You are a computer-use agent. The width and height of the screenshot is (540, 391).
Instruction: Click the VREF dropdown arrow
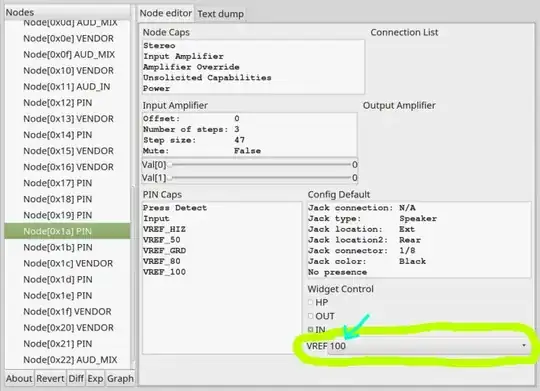click(x=524, y=345)
